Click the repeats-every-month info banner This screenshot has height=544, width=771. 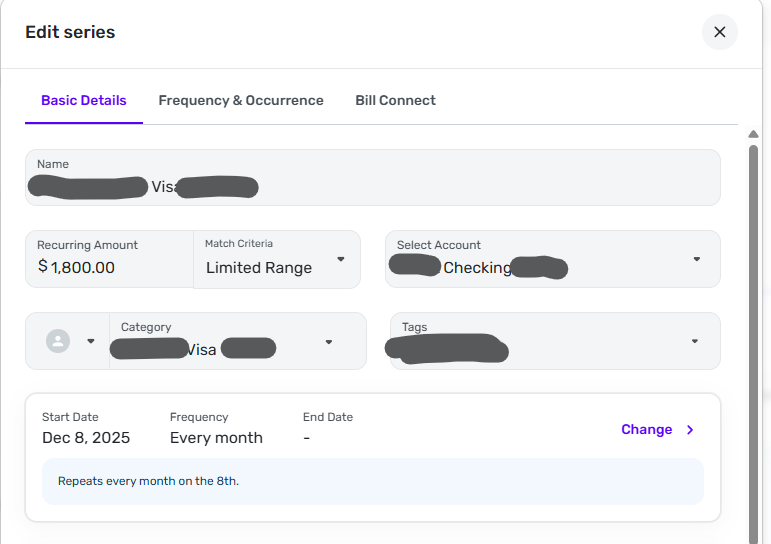[x=372, y=481]
